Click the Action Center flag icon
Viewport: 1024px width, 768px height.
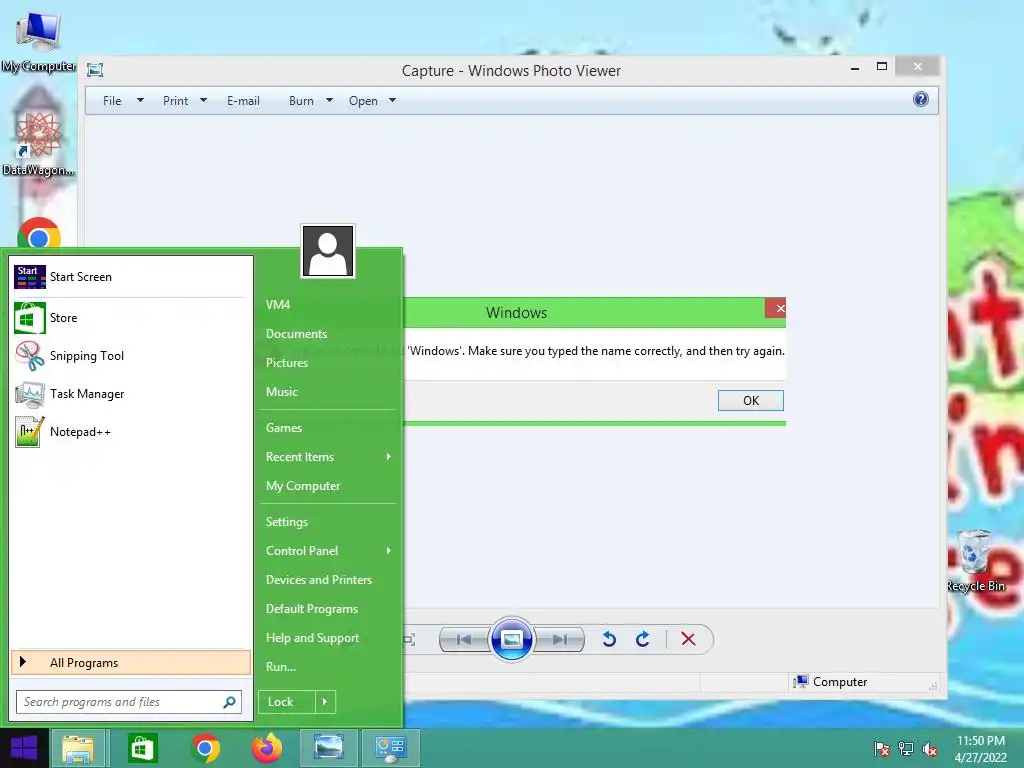point(882,749)
